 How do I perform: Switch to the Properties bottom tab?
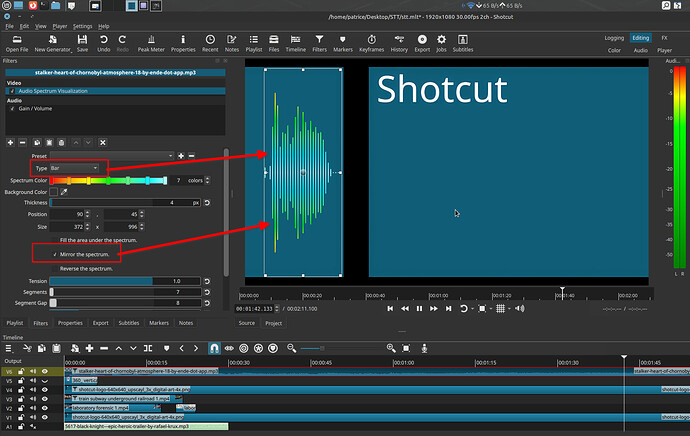(x=70, y=323)
